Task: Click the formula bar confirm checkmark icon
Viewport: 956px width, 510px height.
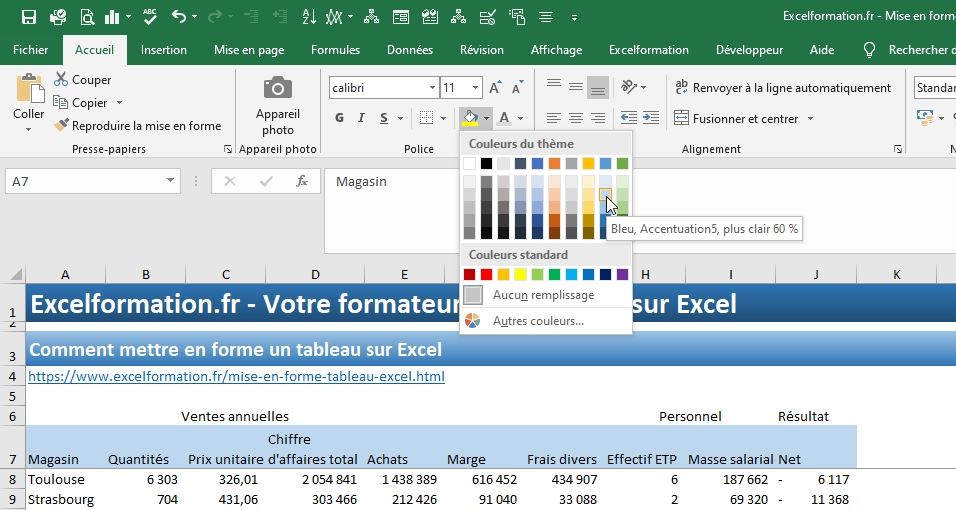Action: (x=266, y=181)
